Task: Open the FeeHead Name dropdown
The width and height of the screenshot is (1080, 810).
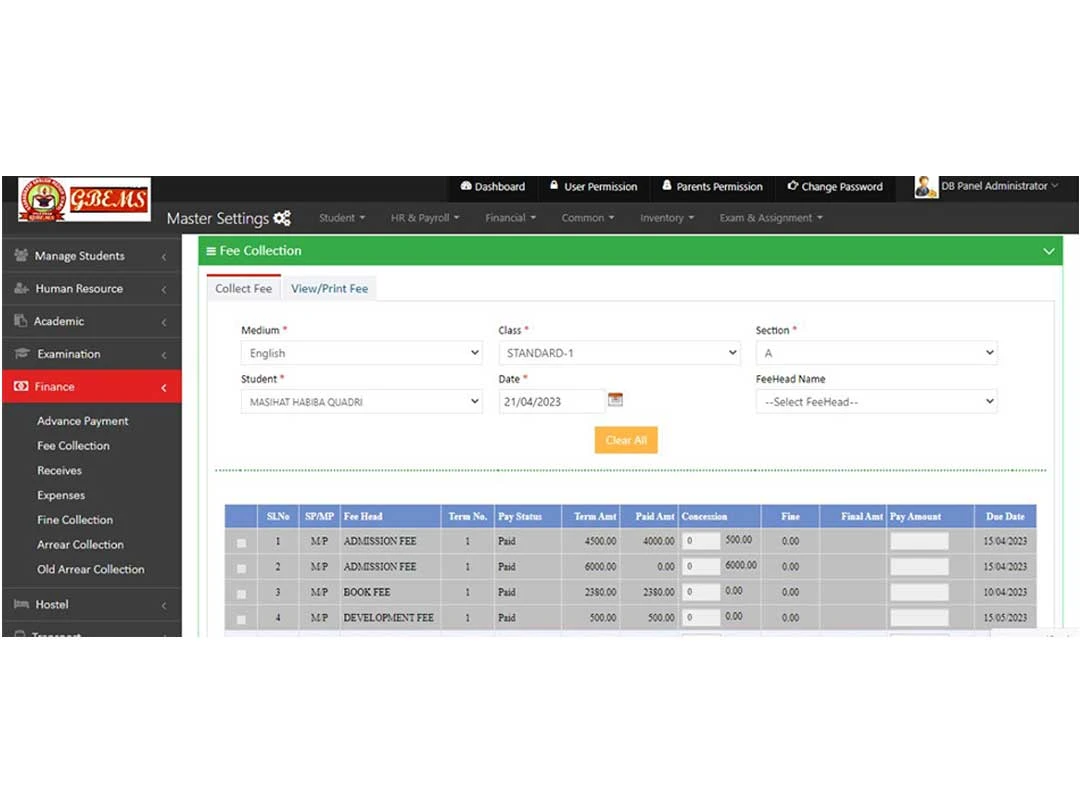Action: coord(877,401)
